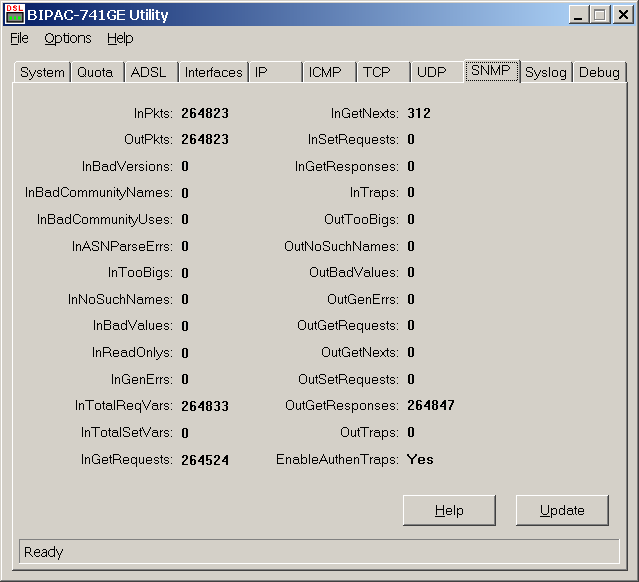The height and width of the screenshot is (582, 639).
Task: Open the File menu
Action: (x=19, y=38)
